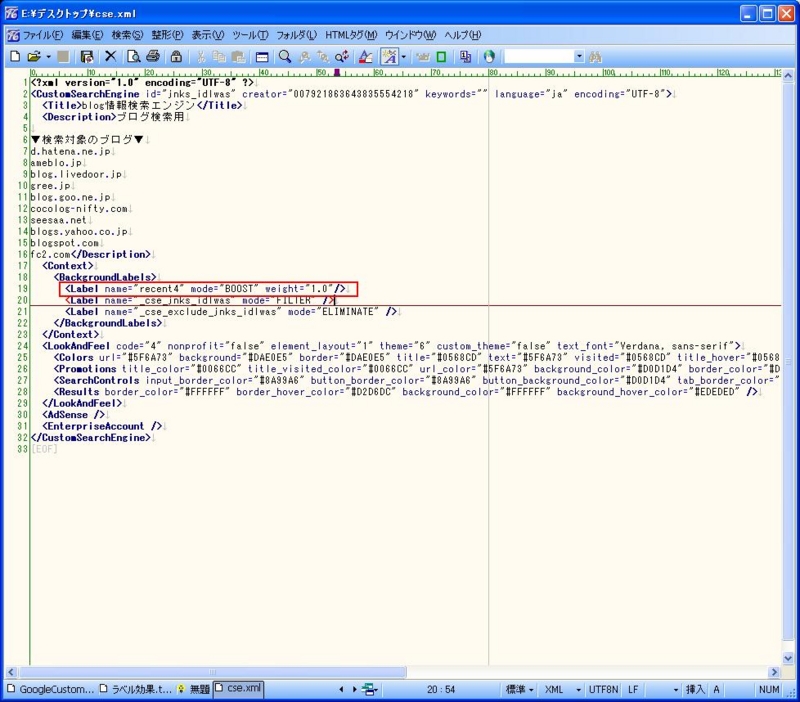Click the find next icon

322,56
